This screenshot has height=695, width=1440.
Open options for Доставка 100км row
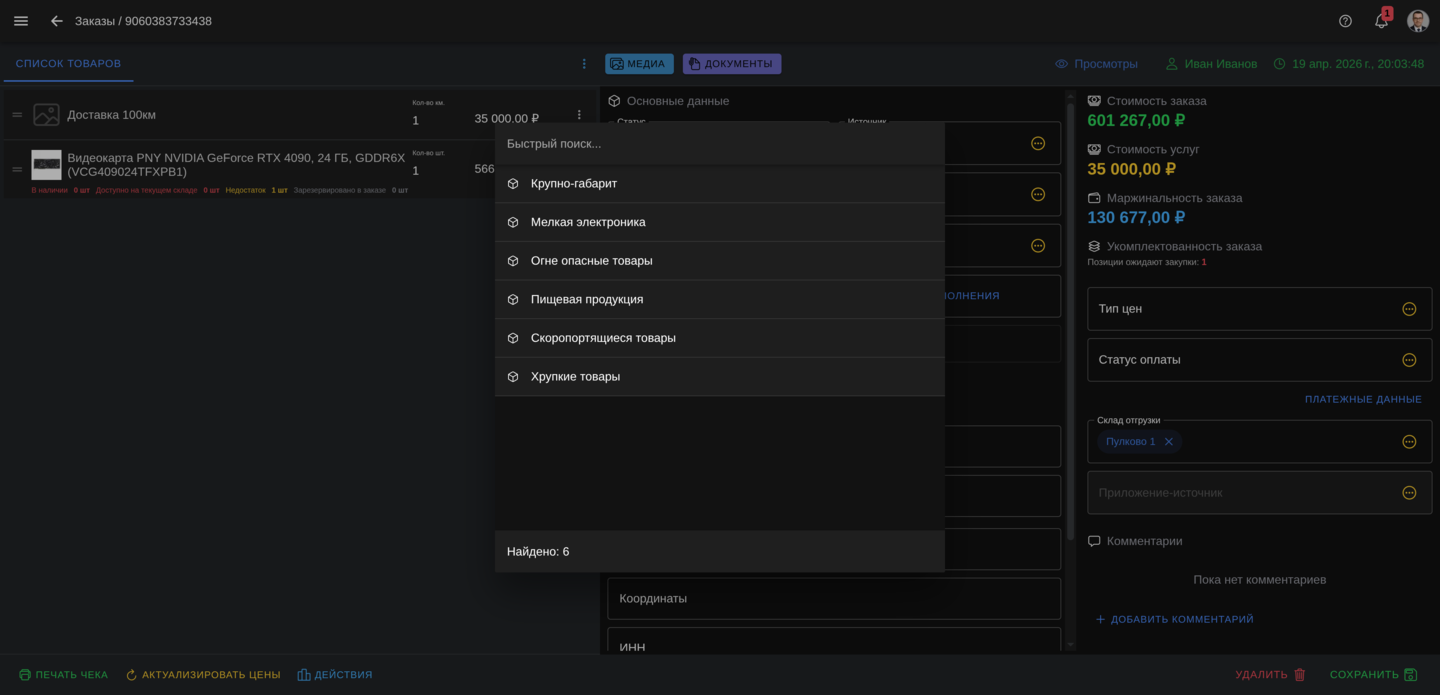point(579,115)
